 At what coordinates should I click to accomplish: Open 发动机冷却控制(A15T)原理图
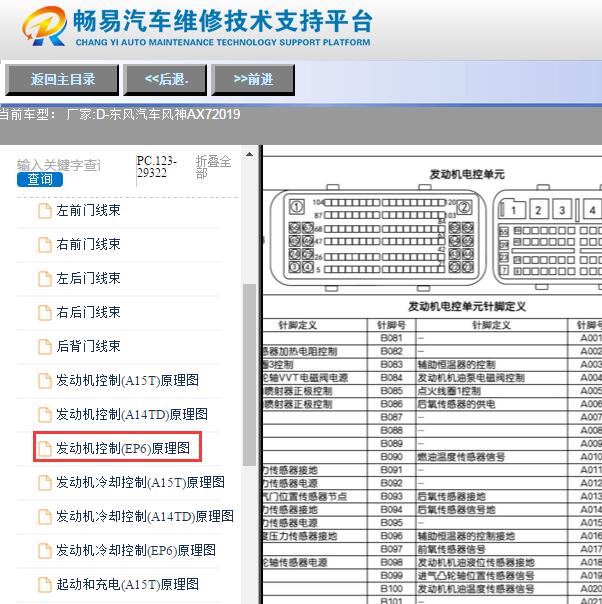[x=141, y=482]
